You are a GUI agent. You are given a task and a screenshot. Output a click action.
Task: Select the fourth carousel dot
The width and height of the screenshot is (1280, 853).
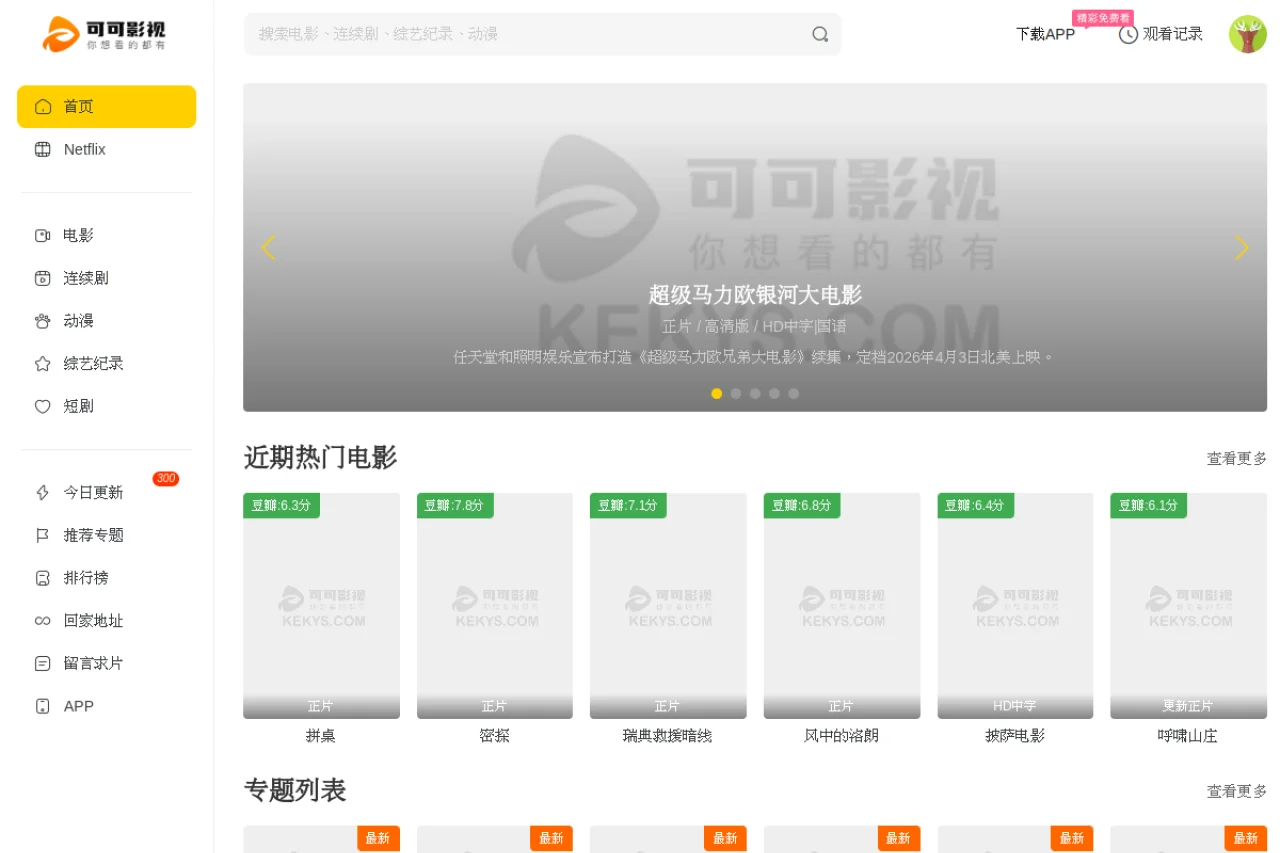click(774, 394)
